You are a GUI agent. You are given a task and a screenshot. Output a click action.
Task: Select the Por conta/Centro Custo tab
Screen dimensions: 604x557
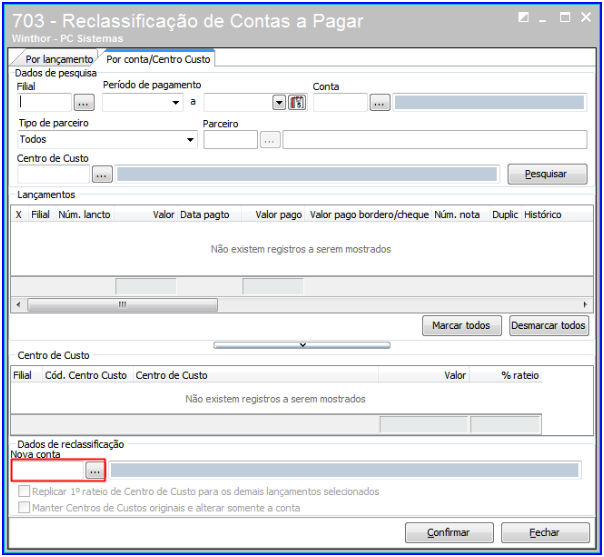pos(158,59)
